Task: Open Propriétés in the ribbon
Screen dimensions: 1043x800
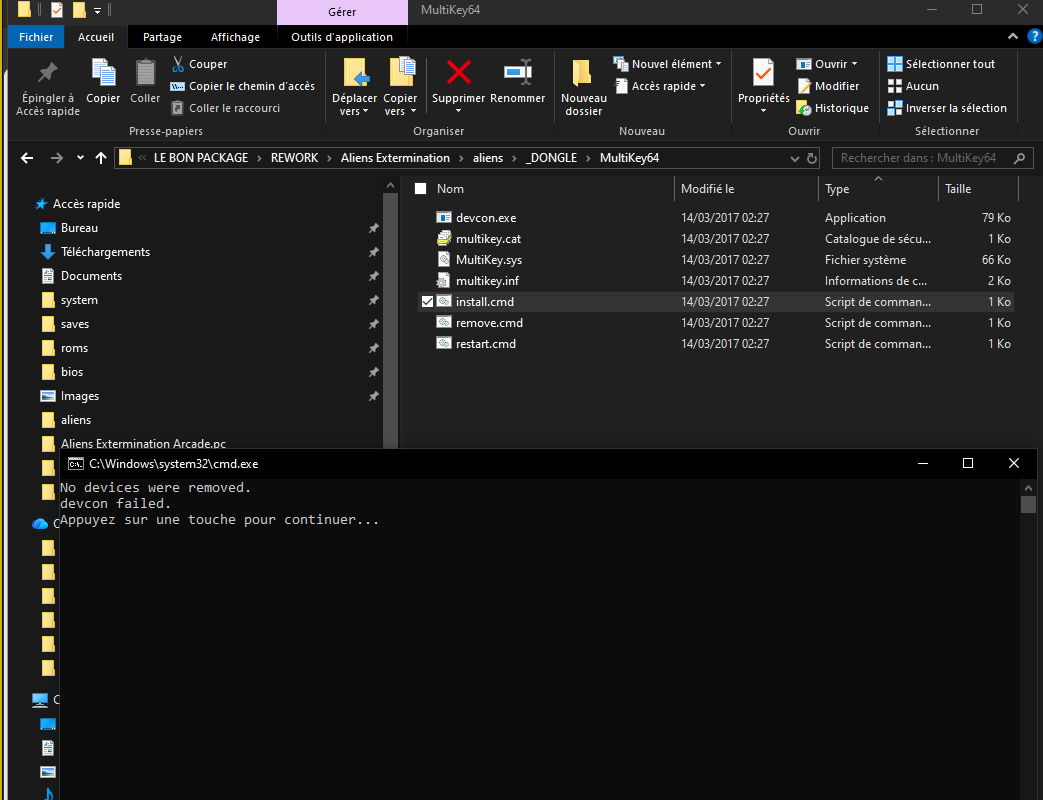Action: click(763, 73)
